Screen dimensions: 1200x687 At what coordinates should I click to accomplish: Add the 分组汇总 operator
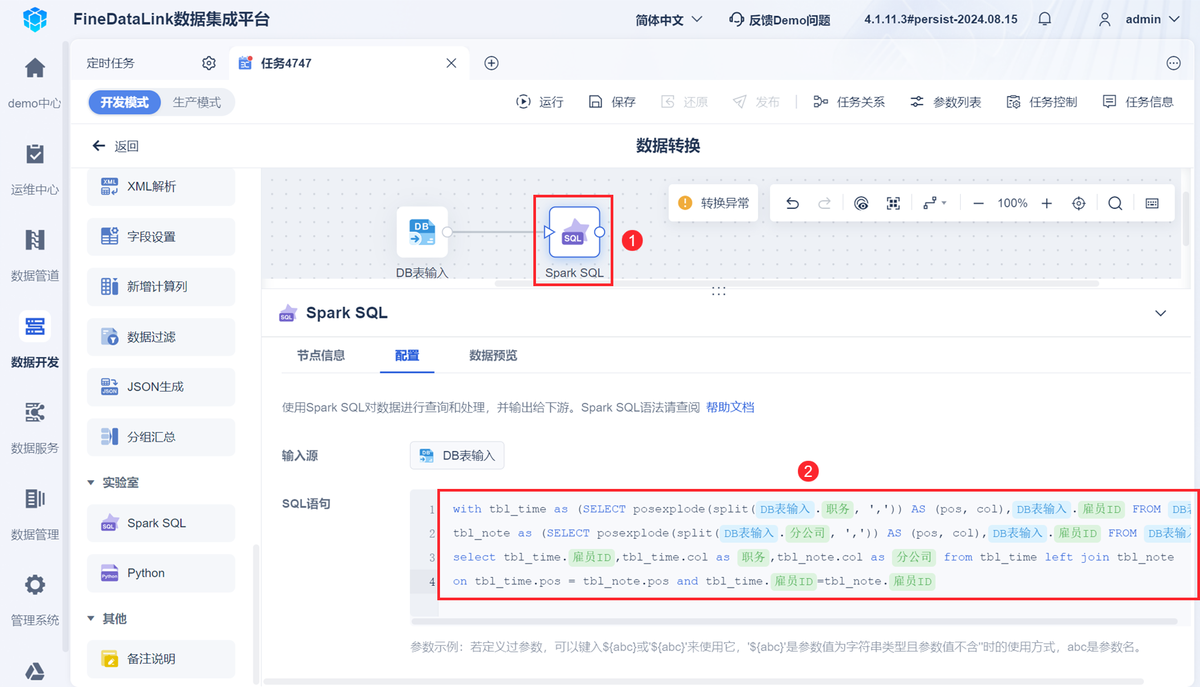[161, 437]
